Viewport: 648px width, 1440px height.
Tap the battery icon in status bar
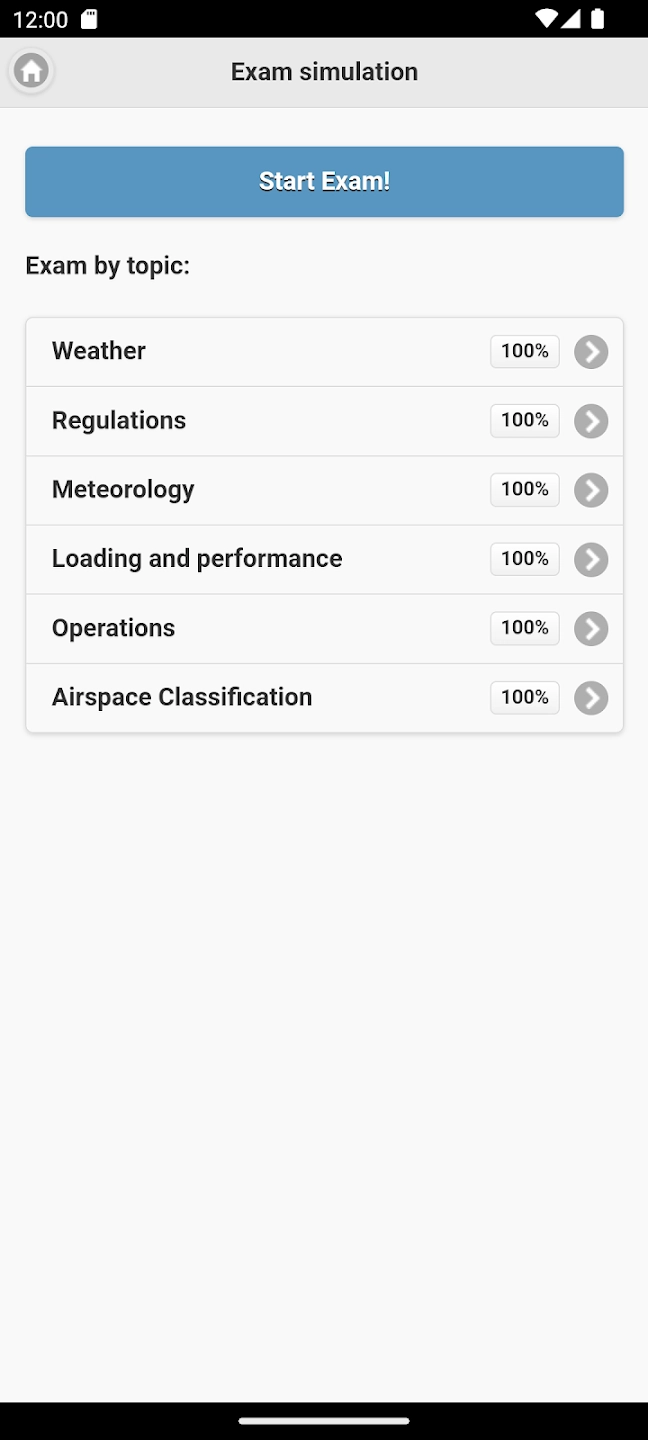tap(598, 19)
